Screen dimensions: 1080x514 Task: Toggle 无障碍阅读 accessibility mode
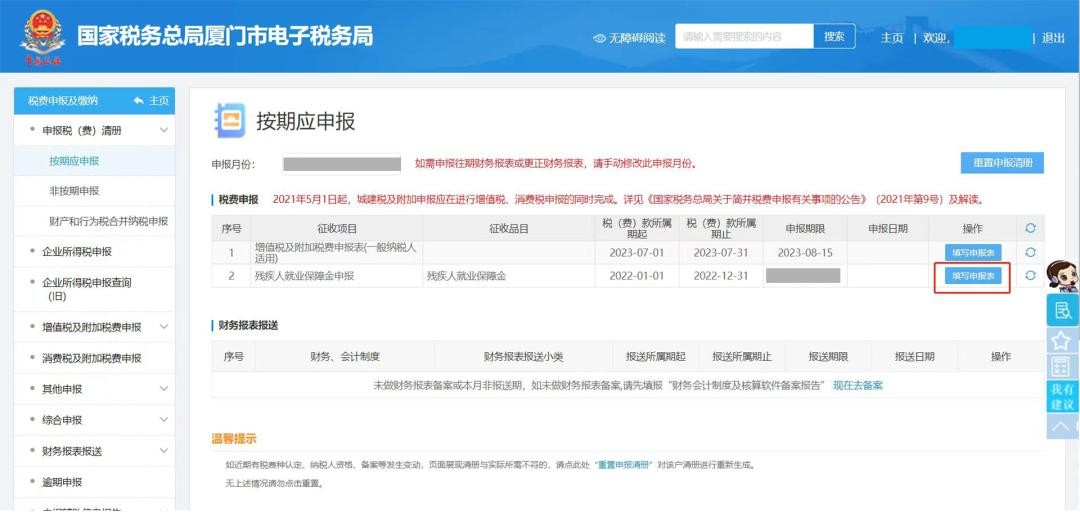629,38
